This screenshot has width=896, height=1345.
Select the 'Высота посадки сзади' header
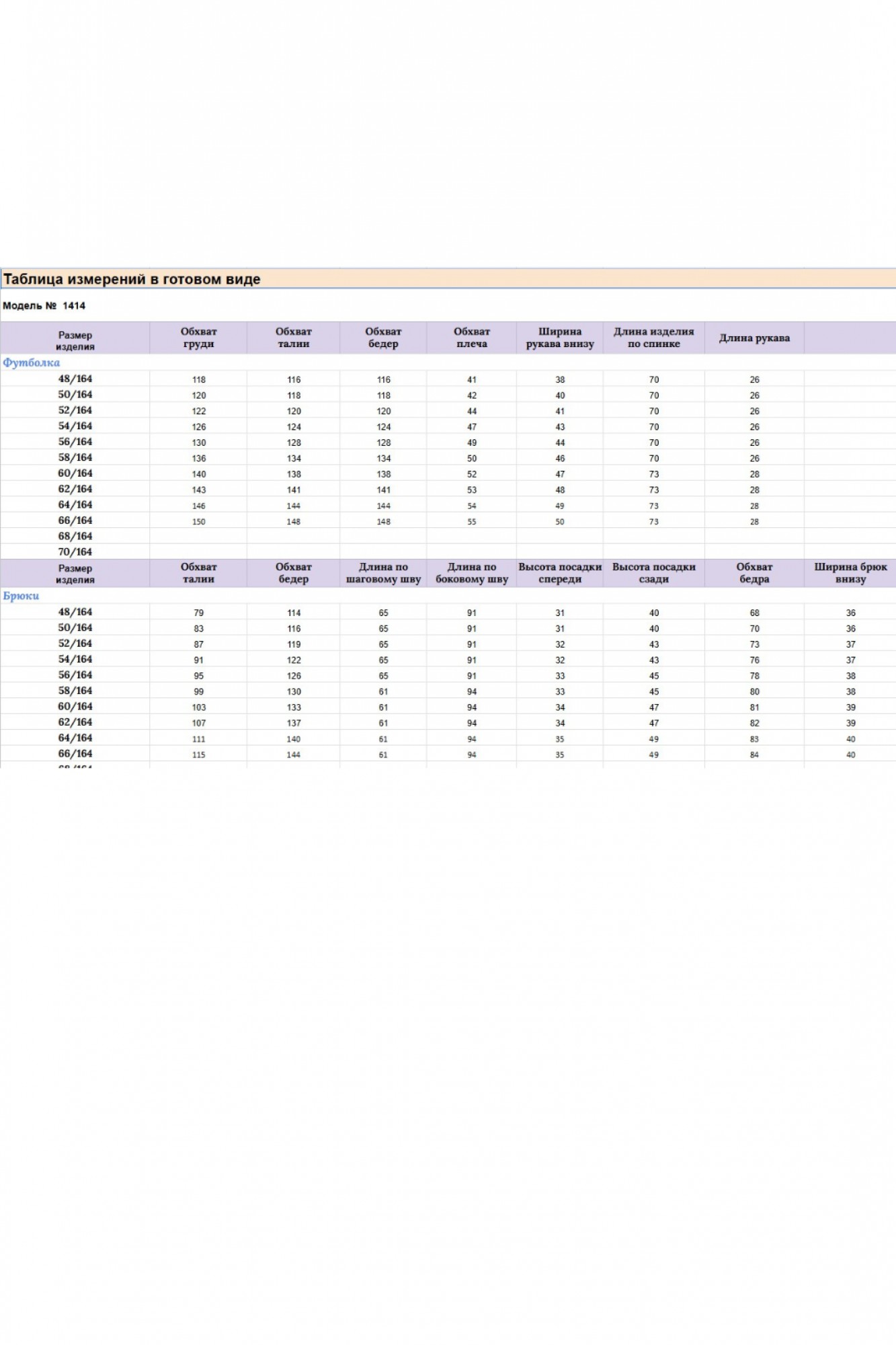click(653, 573)
